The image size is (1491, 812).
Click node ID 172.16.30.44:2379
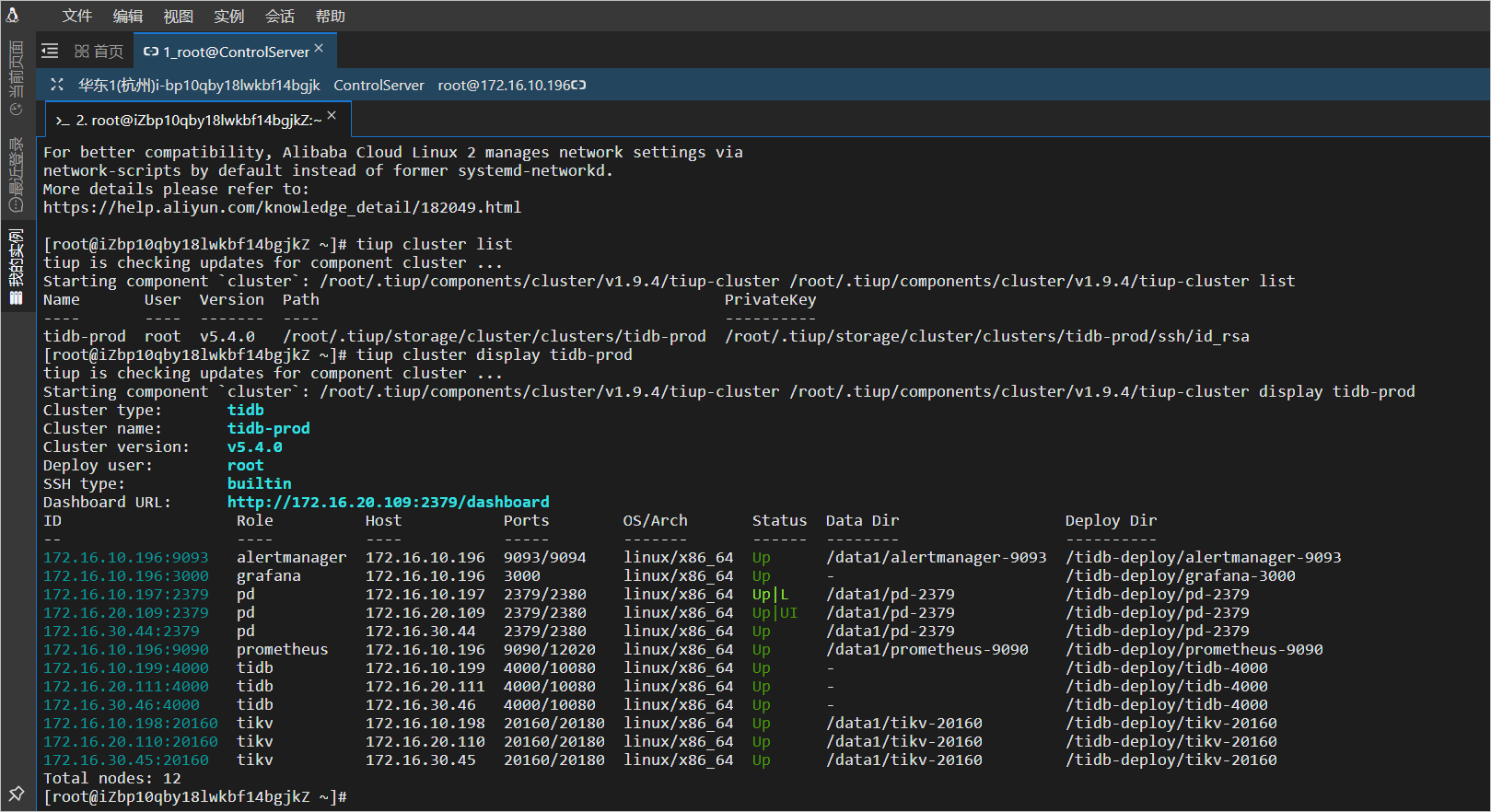coord(121,631)
